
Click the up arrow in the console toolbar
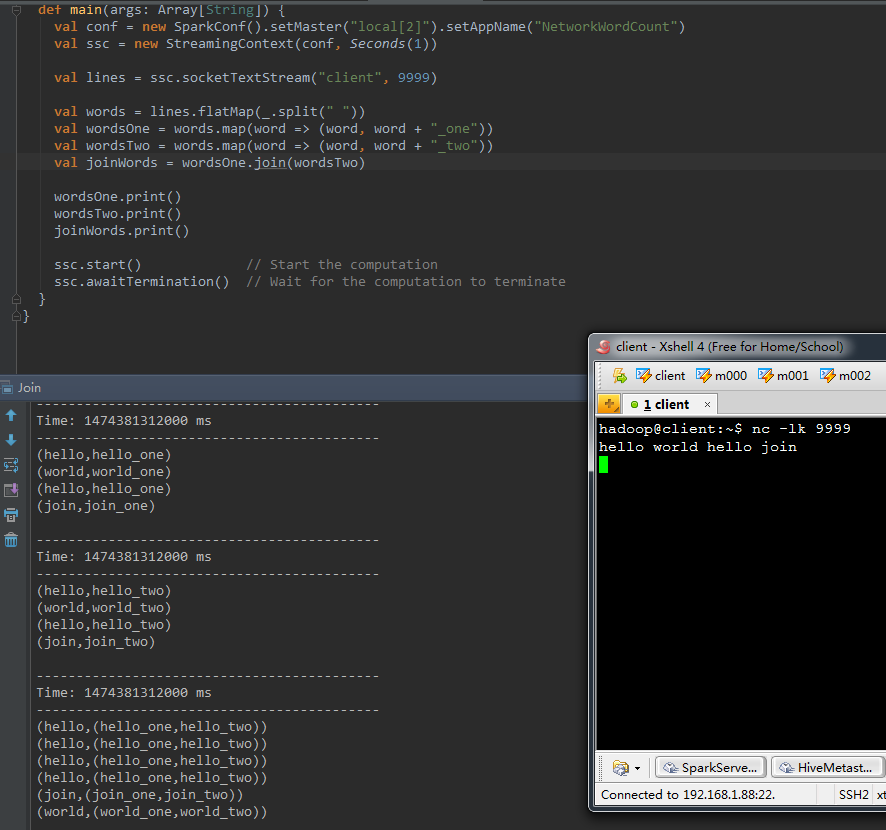pos(11,415)
